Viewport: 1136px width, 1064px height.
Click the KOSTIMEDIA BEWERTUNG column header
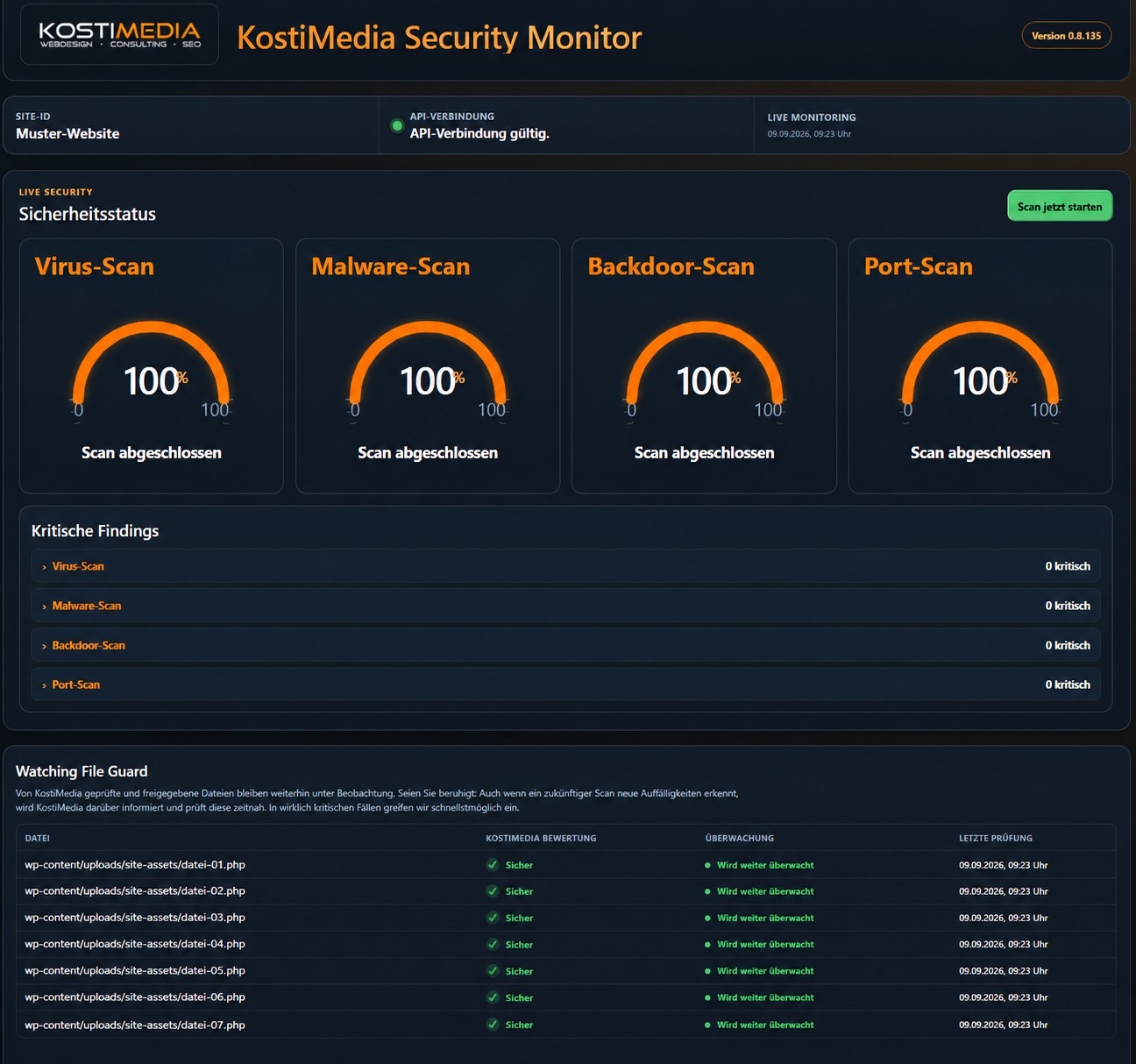click(x=541, y=839)
